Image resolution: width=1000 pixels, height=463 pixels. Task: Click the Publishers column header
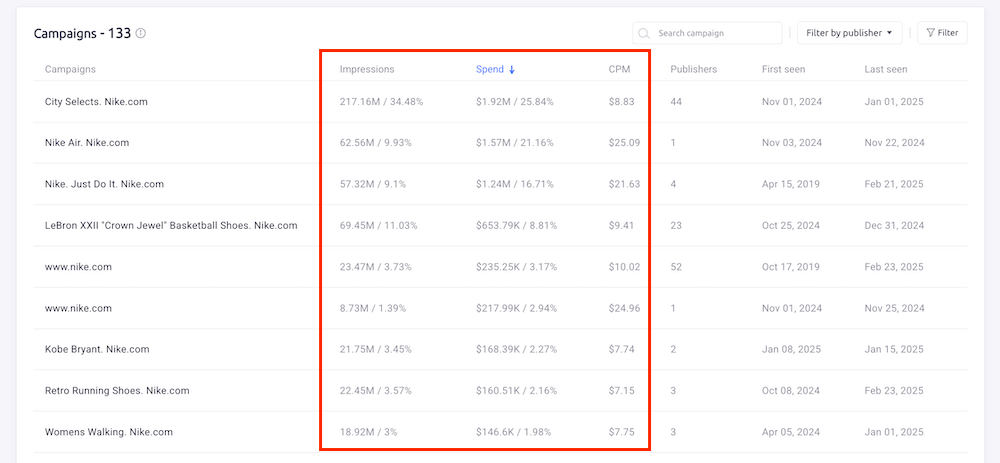693,70
